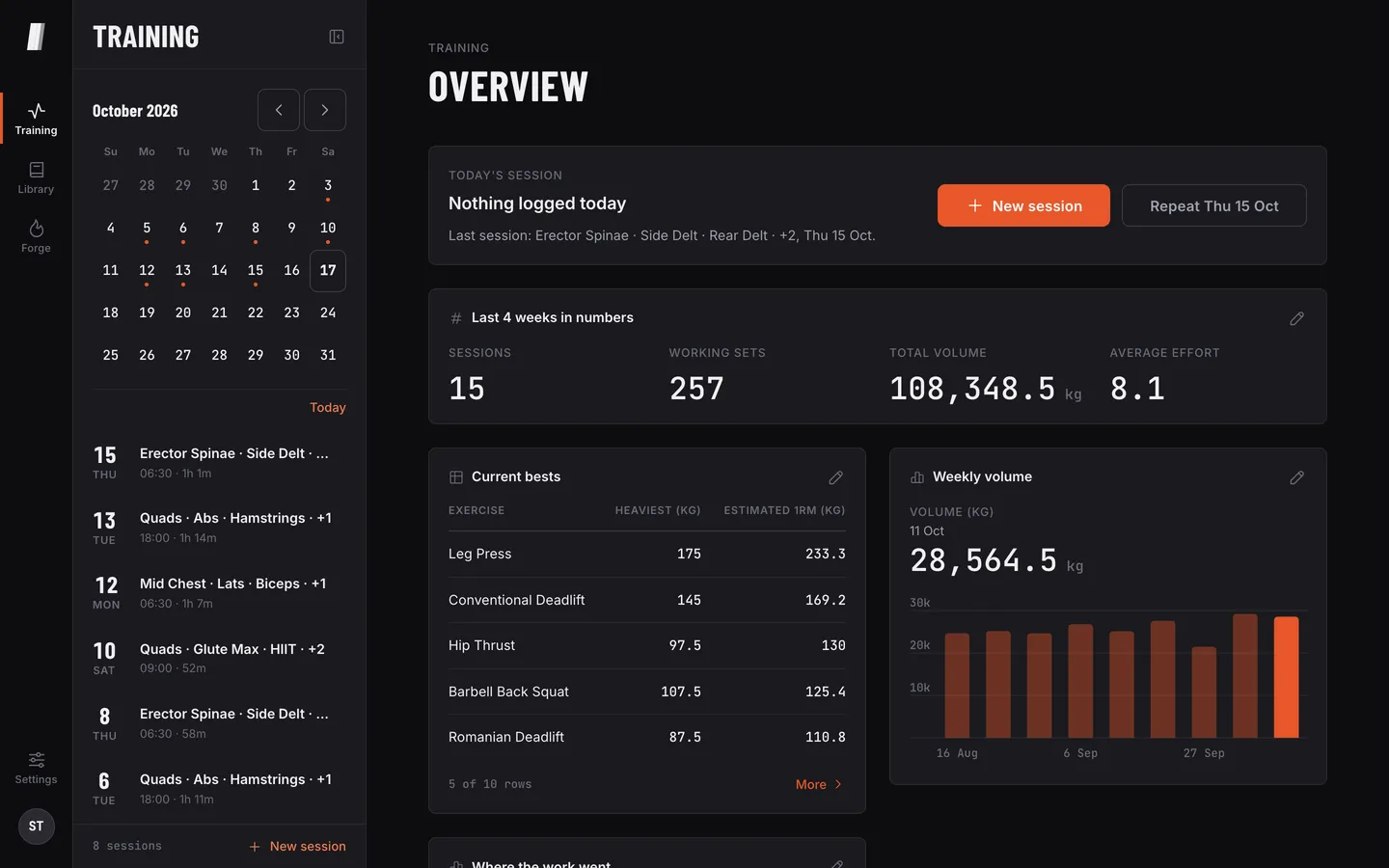Edit the Weekly volume card
Viewport: 1389px width, 868px height.
1297,477
